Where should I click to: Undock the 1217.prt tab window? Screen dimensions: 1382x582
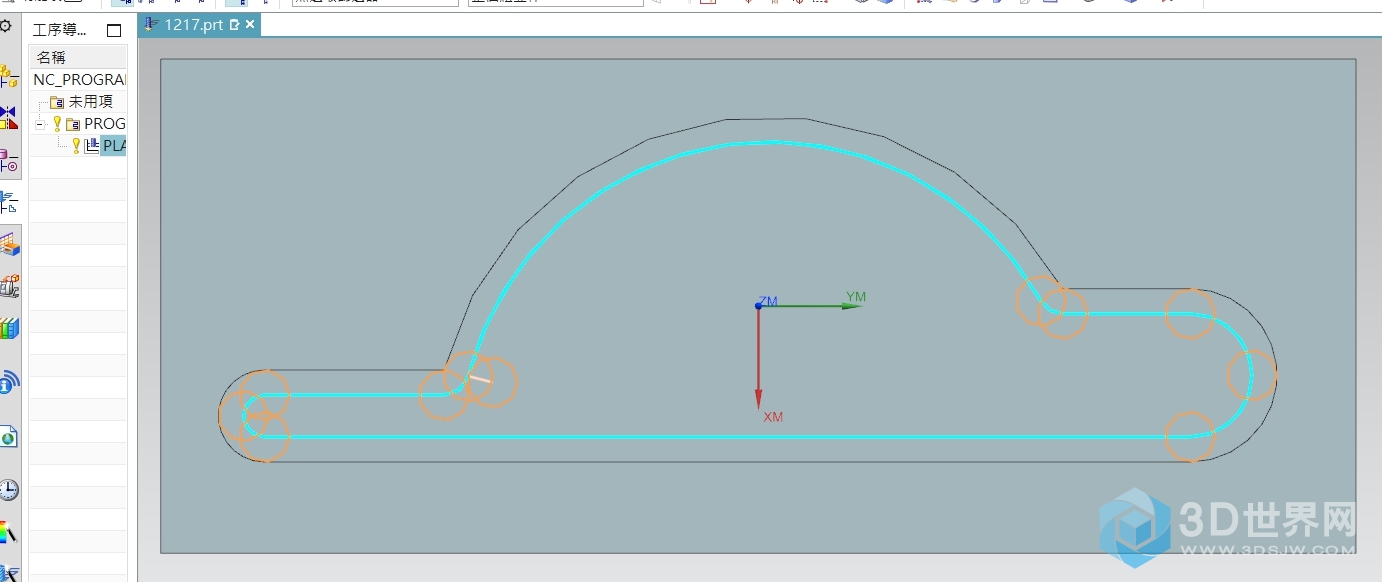[x=235, y=24]
